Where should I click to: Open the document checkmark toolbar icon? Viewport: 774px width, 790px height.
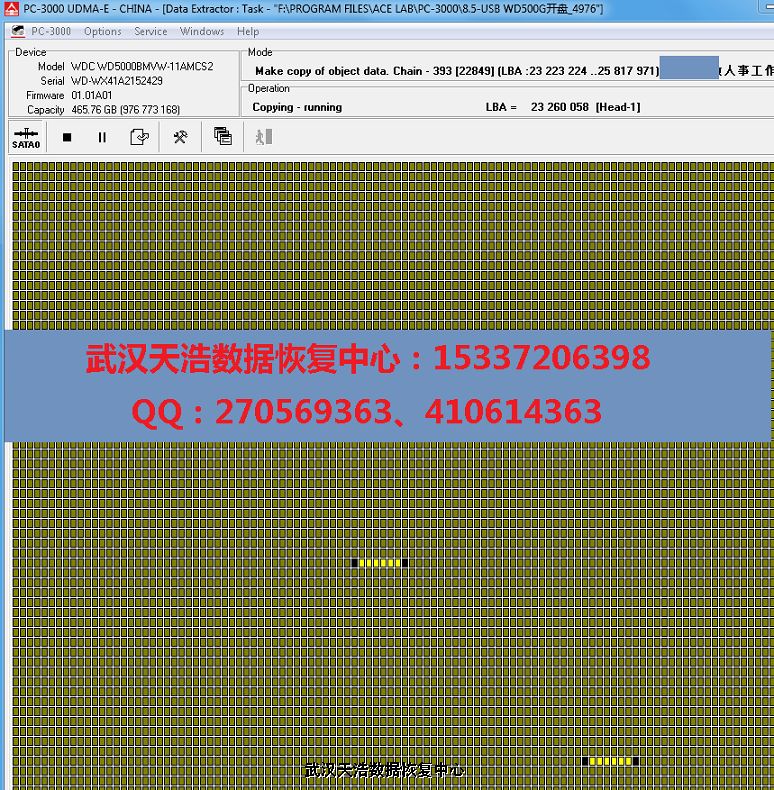click(140, 137)
